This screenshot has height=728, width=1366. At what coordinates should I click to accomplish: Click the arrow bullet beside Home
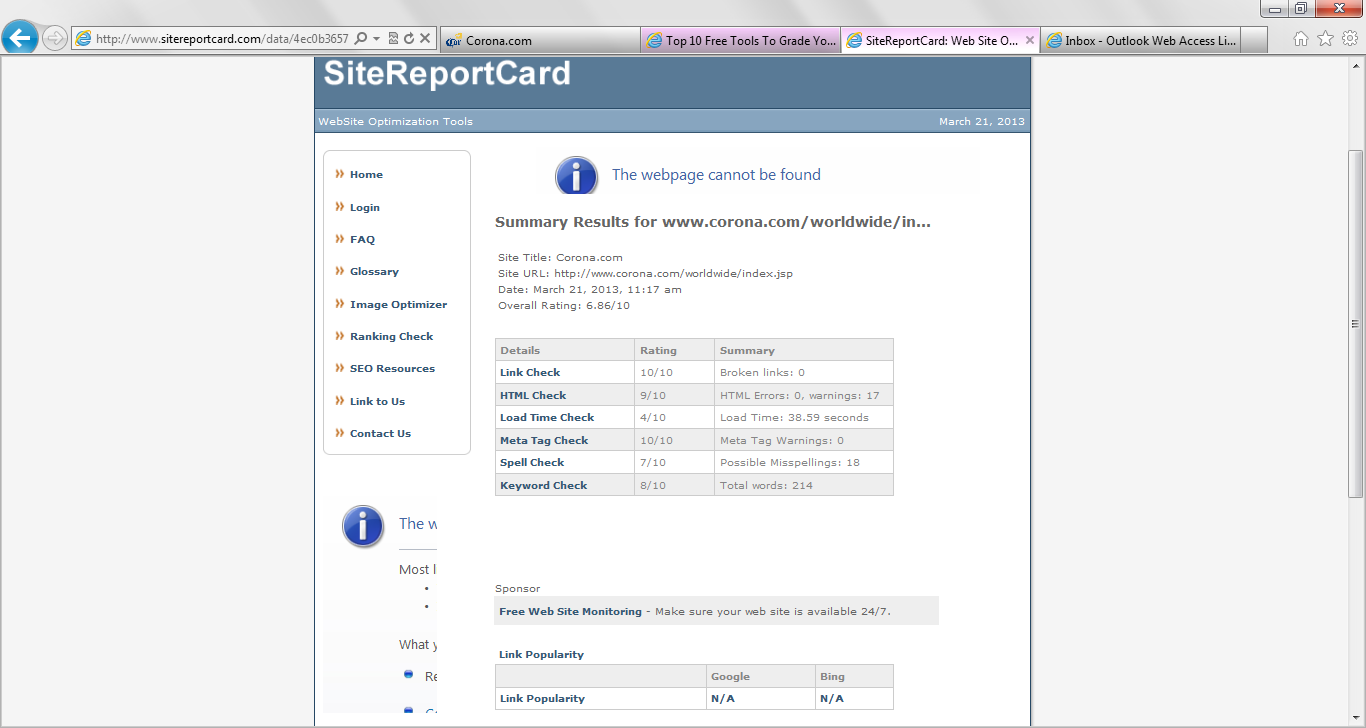click(x=340, y=174)
